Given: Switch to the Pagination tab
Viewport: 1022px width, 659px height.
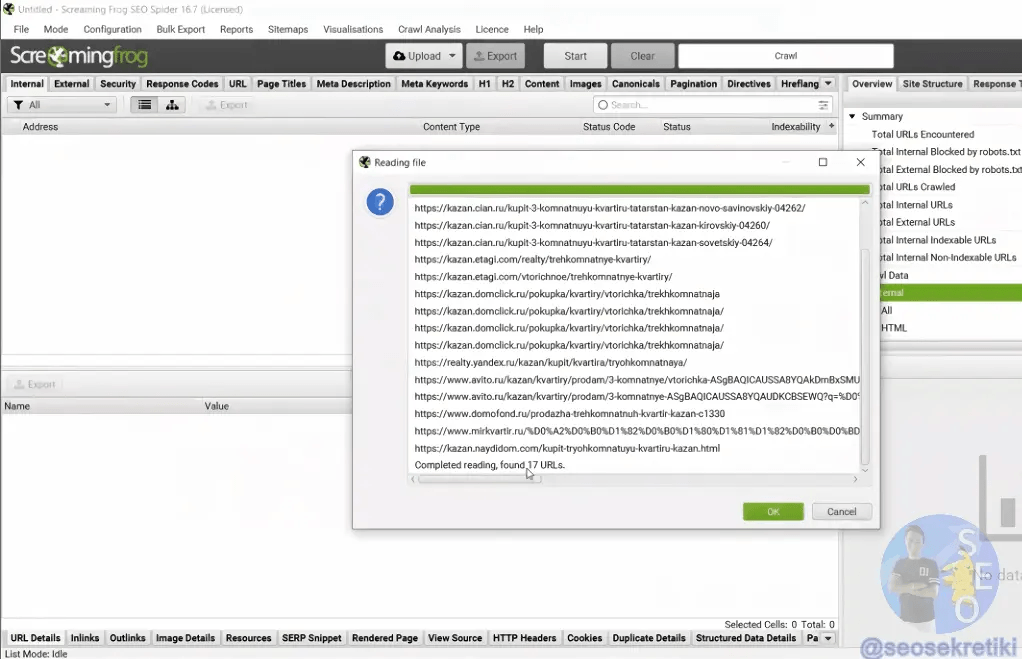Looking at the screenshot, I should click(x=694, y=84).
